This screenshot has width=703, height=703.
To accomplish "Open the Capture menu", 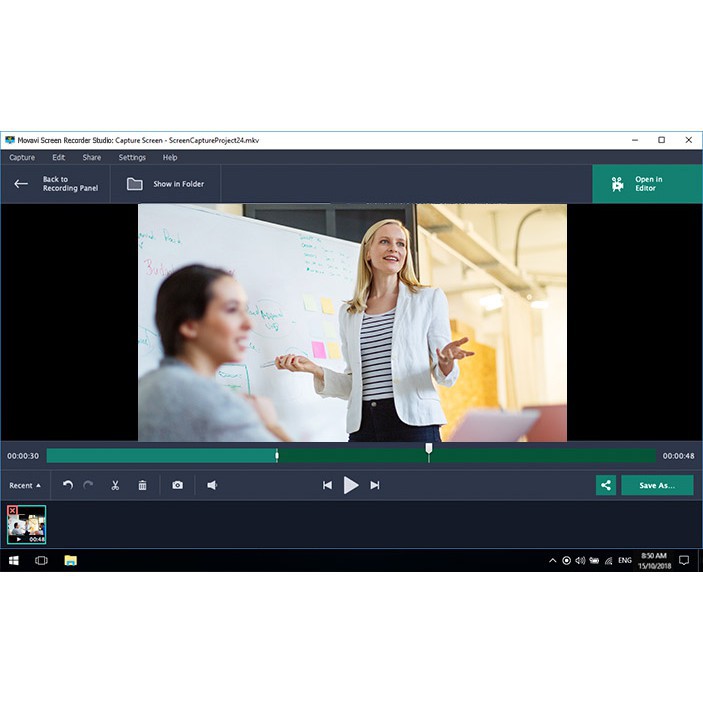I will pos(22,157).
